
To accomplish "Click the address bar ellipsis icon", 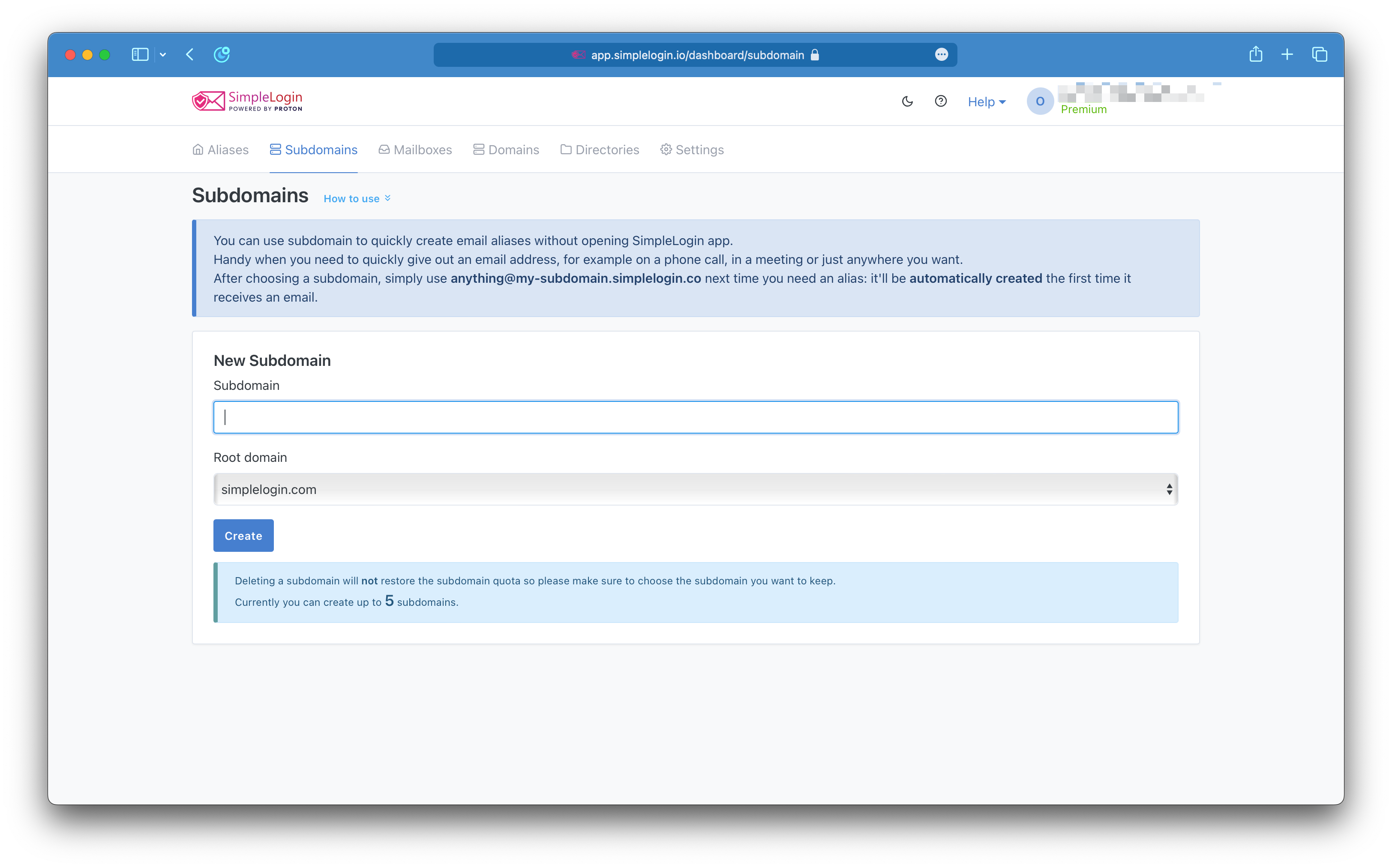I will [941, 54].
